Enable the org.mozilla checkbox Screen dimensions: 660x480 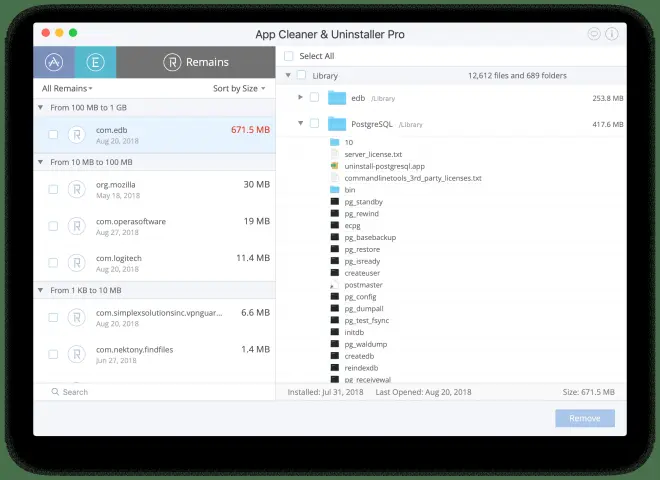53,189
